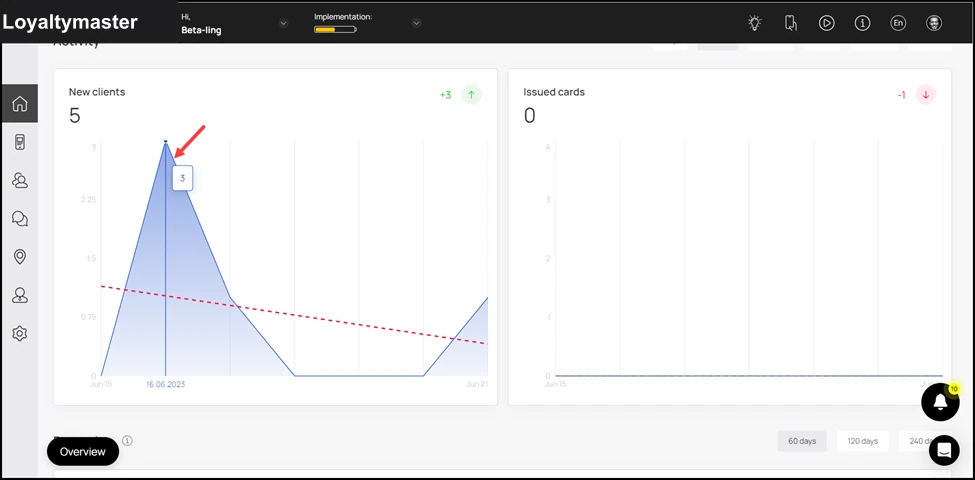
Task: Click the red down arrow on Issued cards
Action: (926, 95)
